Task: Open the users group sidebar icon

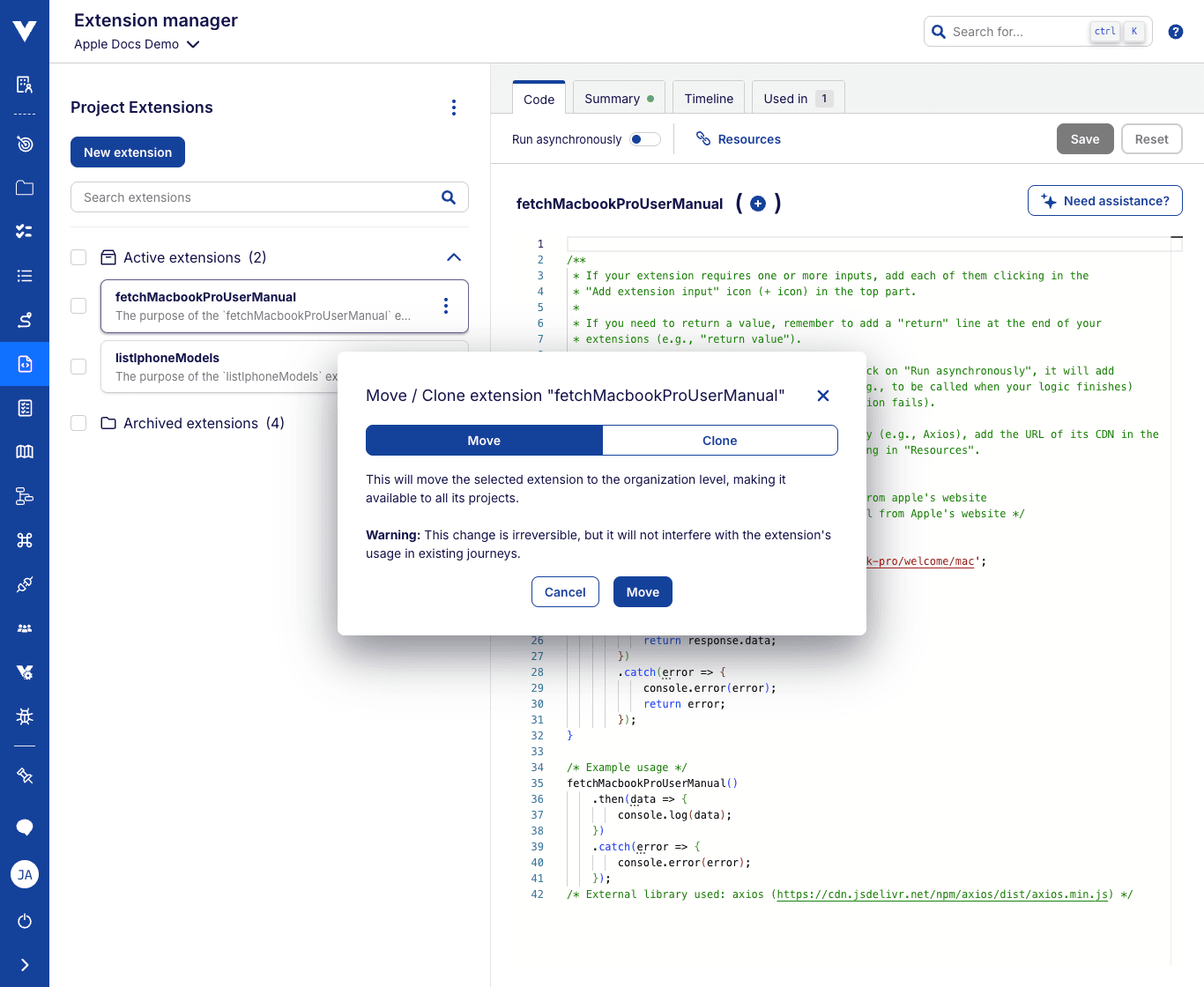Action: click(25, 628)
